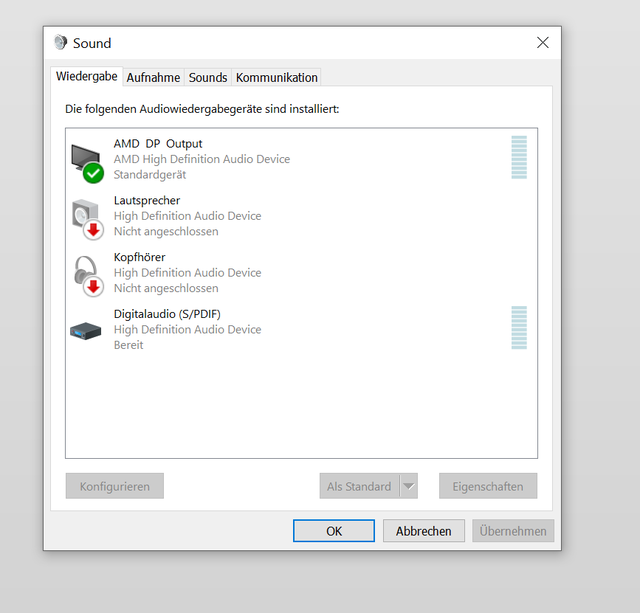This screenshot has height=613, width=640.
Task: Click the Konfigurieren button
Action: [115, 487]
